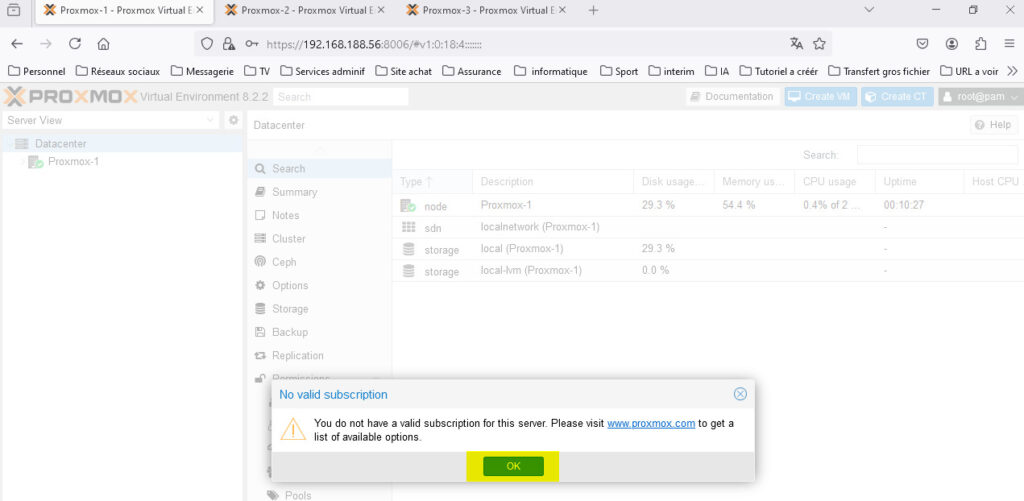Image resolution: width=1024 pixels, height=501 pixels.
Task: Bookmark this page with the star
Action: pos(819,44)
